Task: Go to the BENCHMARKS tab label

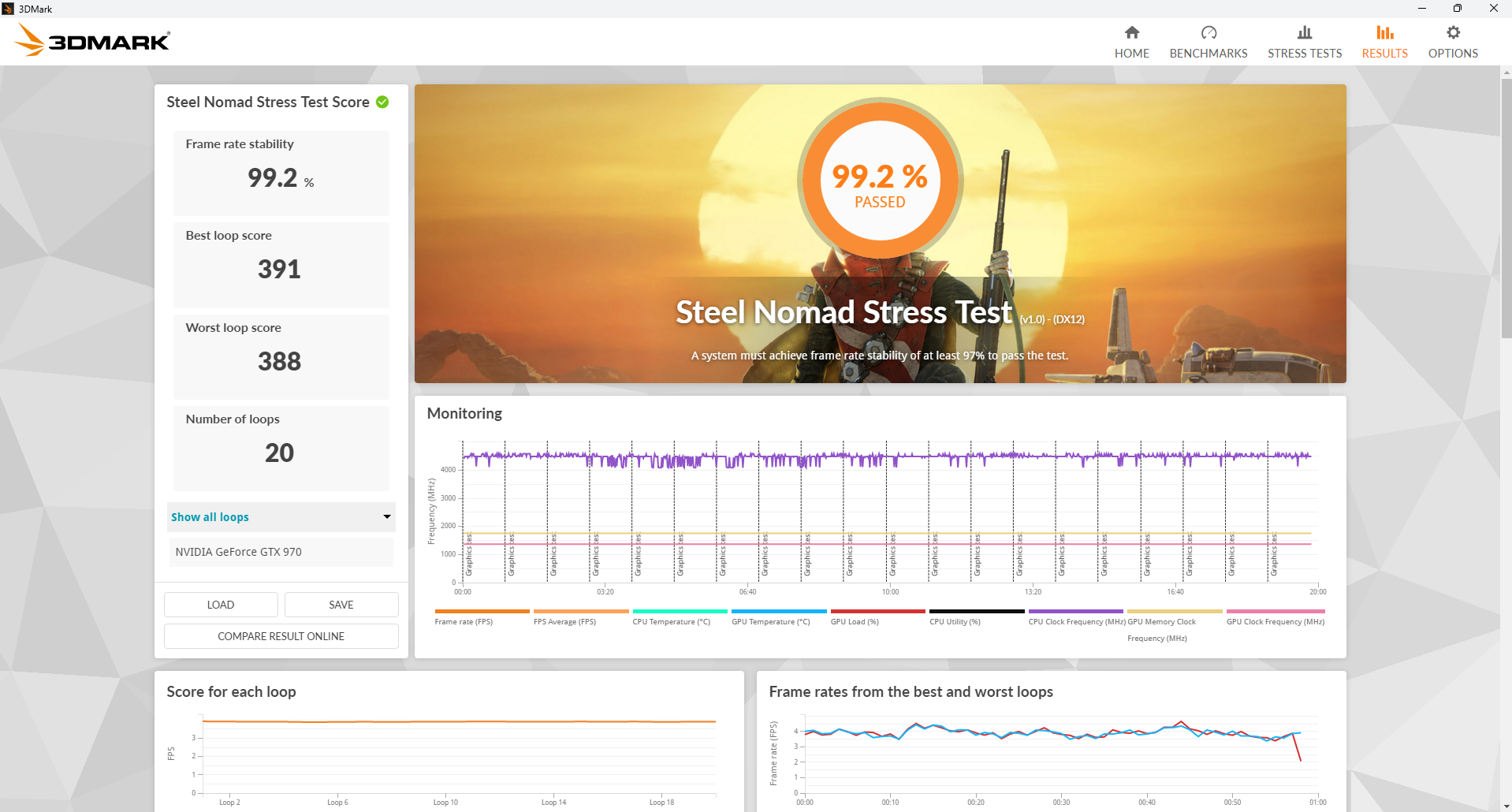Action: pyautogui.click(x=1208, y=54)
